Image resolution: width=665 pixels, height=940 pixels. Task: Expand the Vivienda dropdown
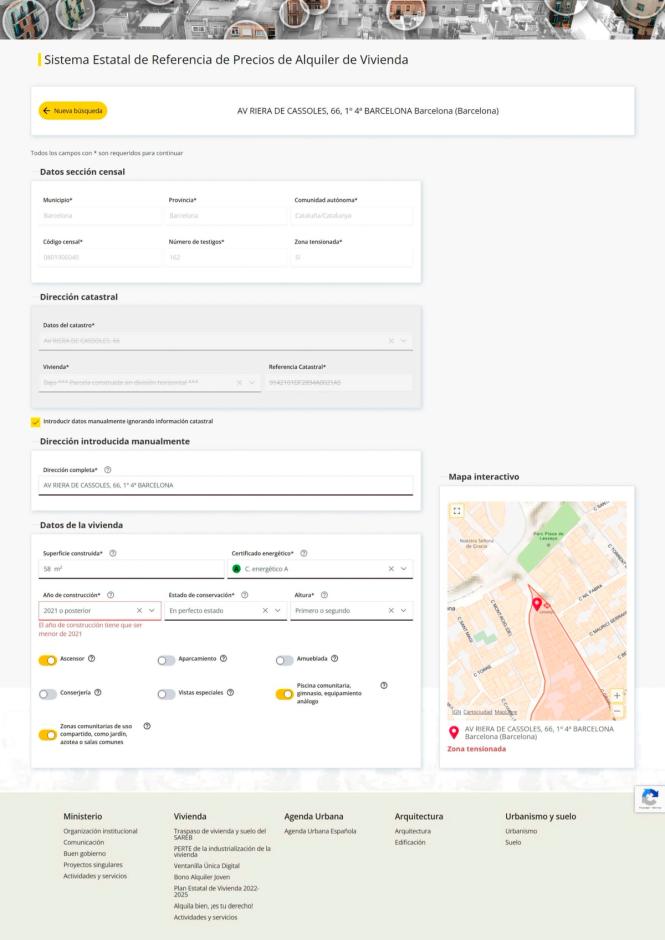click(x=252, y=382)
